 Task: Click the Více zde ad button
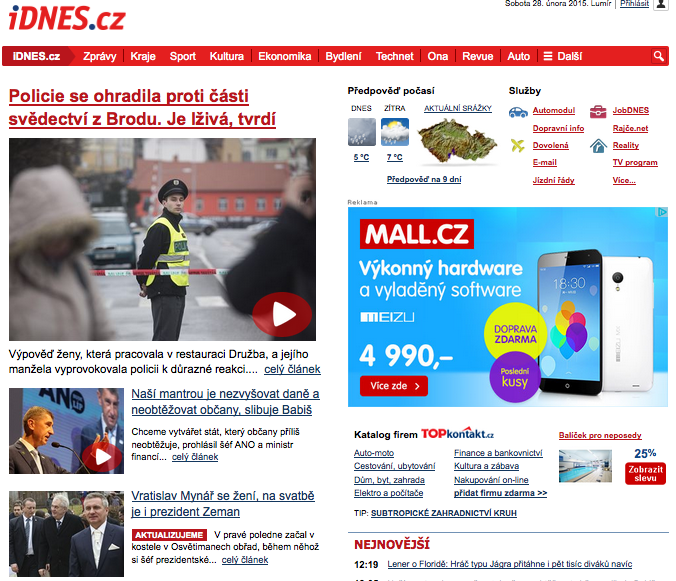[394, 386]
